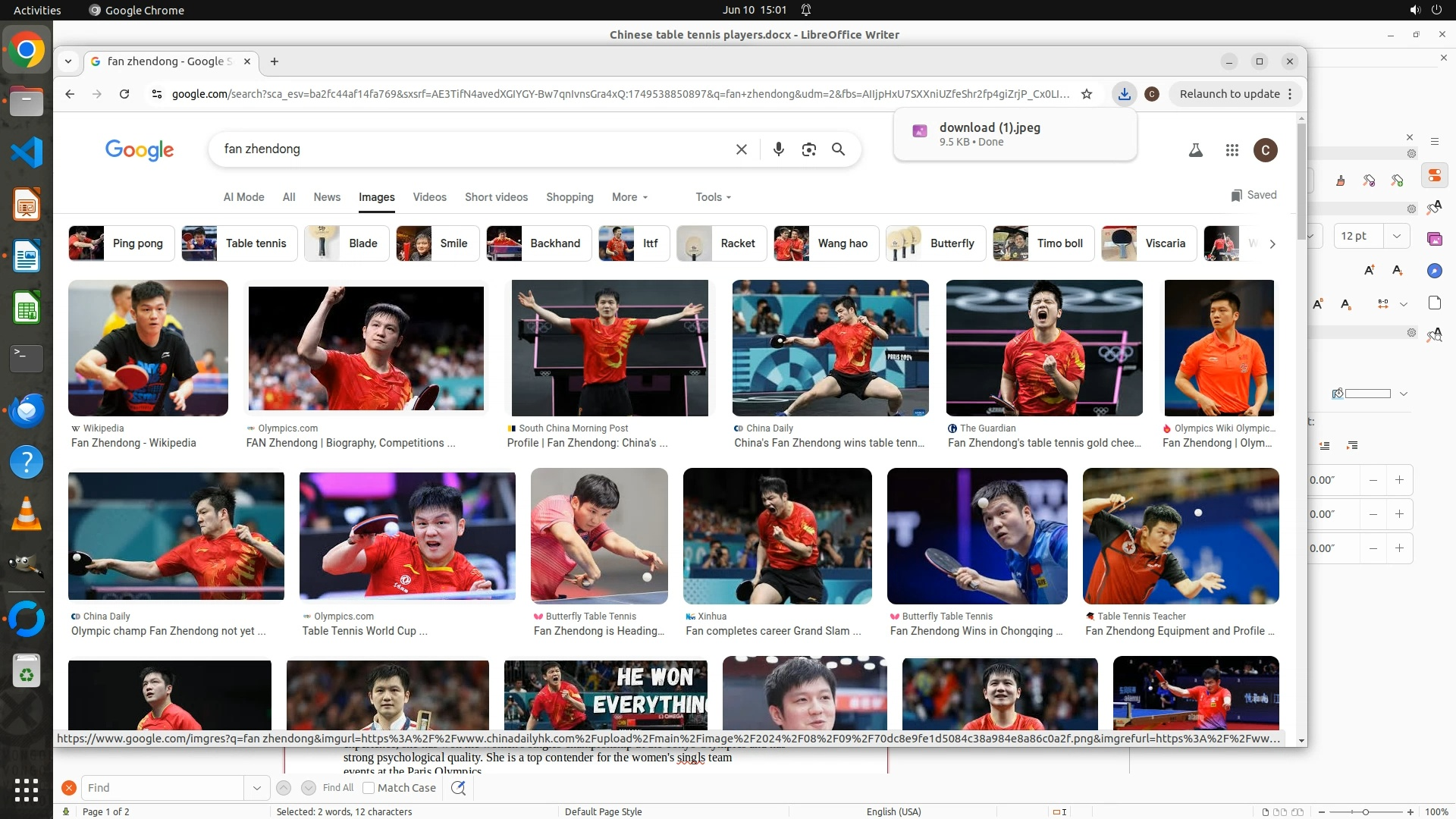Image resolution: width=1456 pixels, height=819 pixels.
Task: Switch to the AI Mode tab
Action: 243,197
